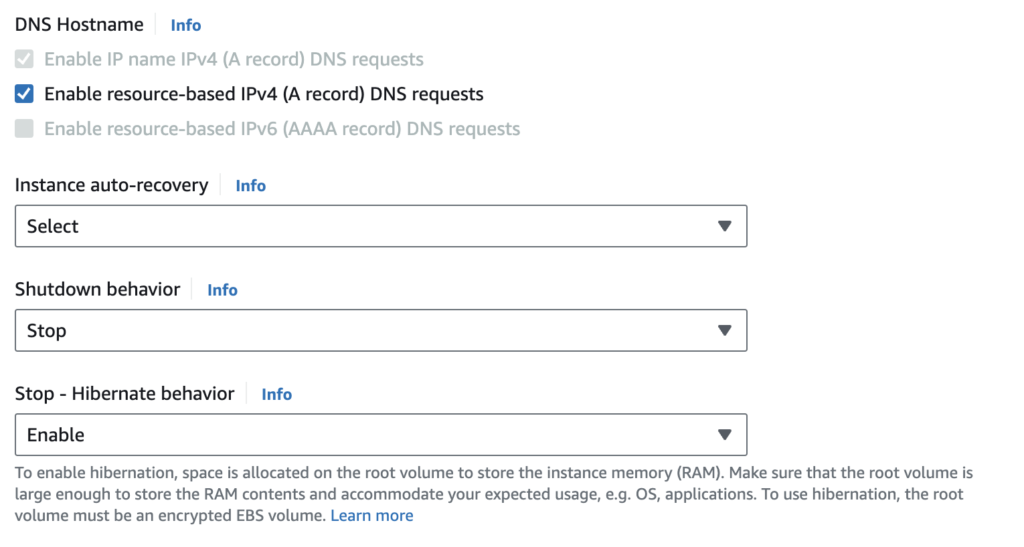Tick the resource-based IPv6 (AAAA record) checkbox
1024x547 pixels.
pos(25,129)
